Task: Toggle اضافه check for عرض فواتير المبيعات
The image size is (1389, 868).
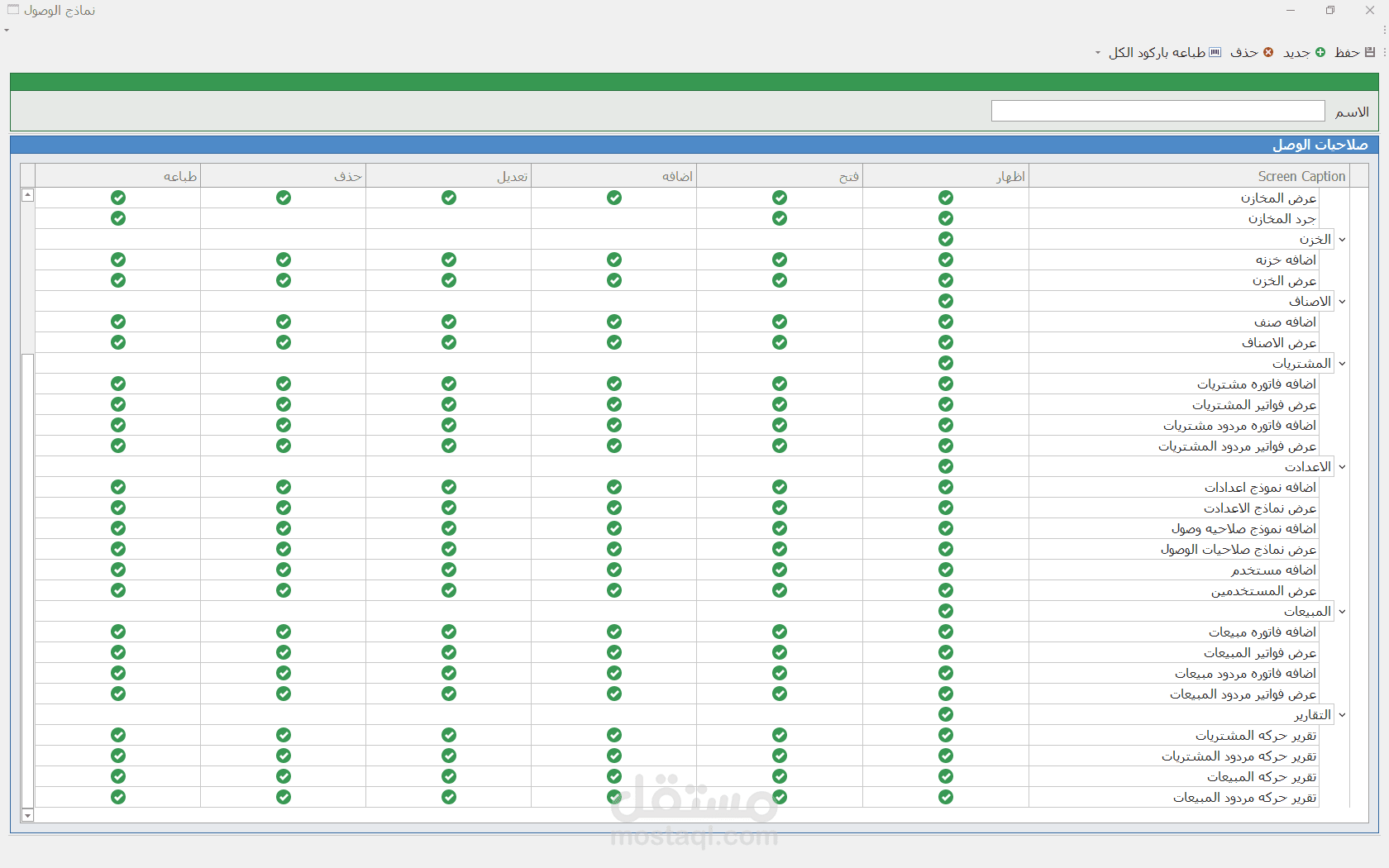Action: point(614,652)
